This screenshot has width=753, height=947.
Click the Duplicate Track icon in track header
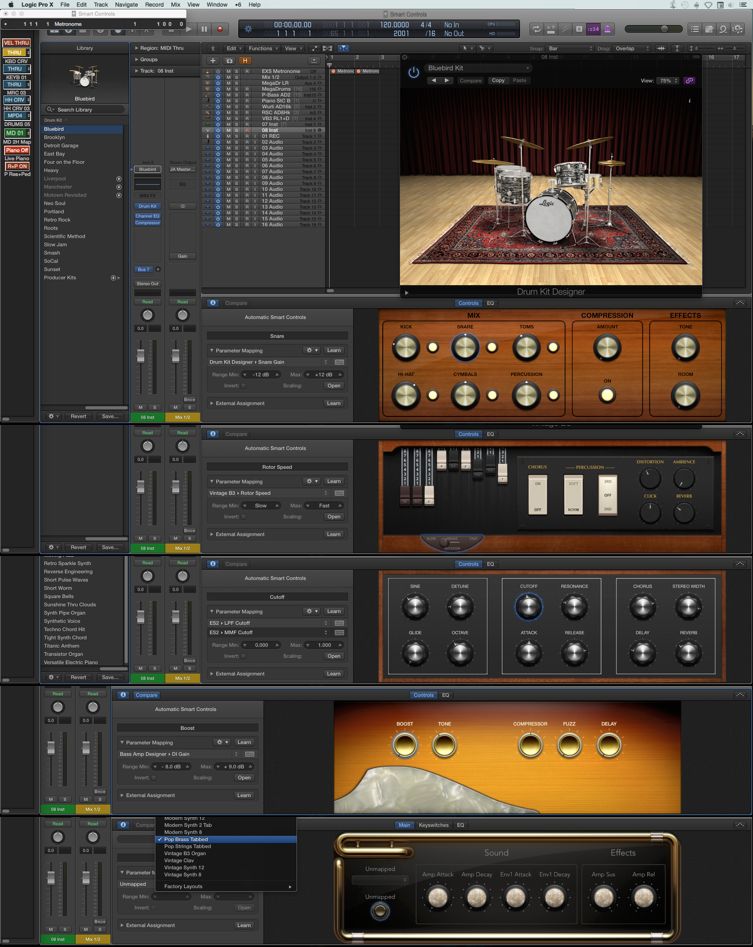pos(229,60)
